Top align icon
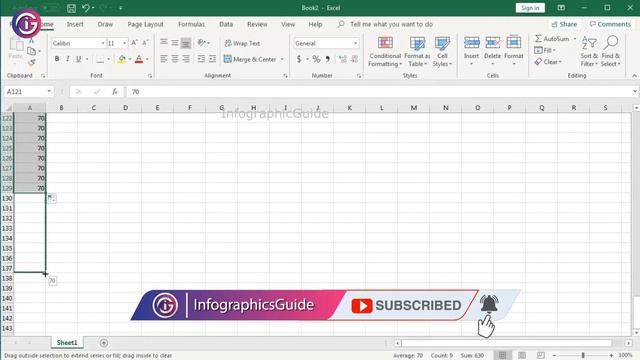The width and height of the screenshot is (640, 360). tap(164, 42)
